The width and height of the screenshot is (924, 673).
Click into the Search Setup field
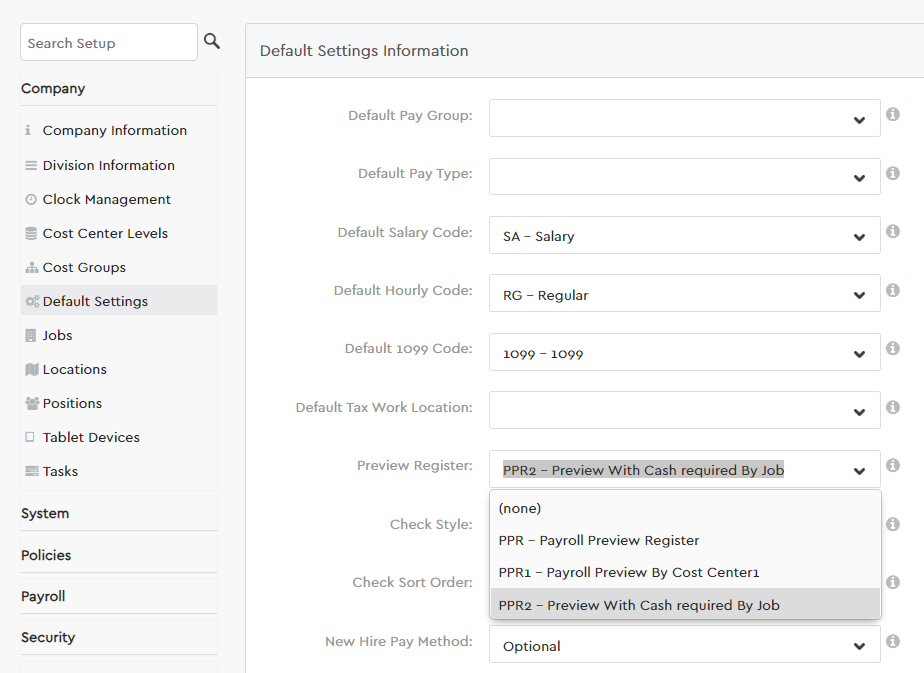coord(108,43)
